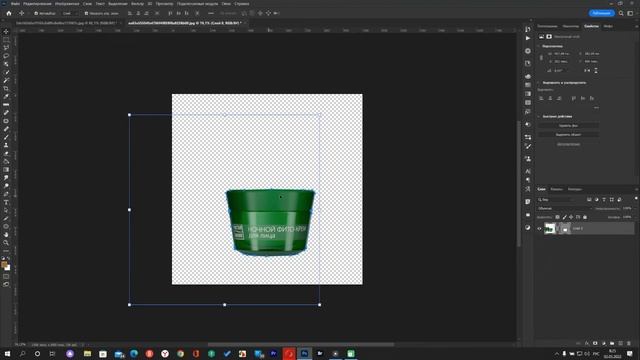Select the Zoom magnifier tool
The height and width of the screenshot is (360, 640).
point(6,243)
